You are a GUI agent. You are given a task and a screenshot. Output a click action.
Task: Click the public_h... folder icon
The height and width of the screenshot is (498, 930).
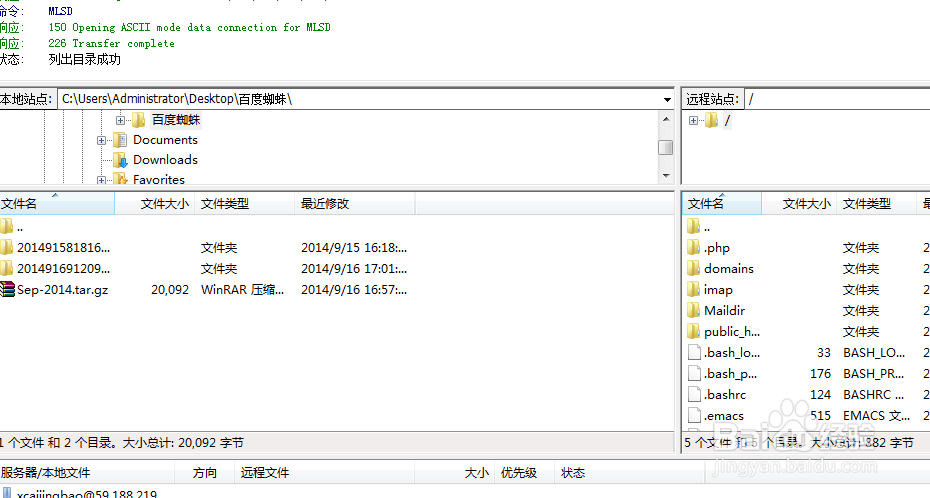click(x=694, y=331)
